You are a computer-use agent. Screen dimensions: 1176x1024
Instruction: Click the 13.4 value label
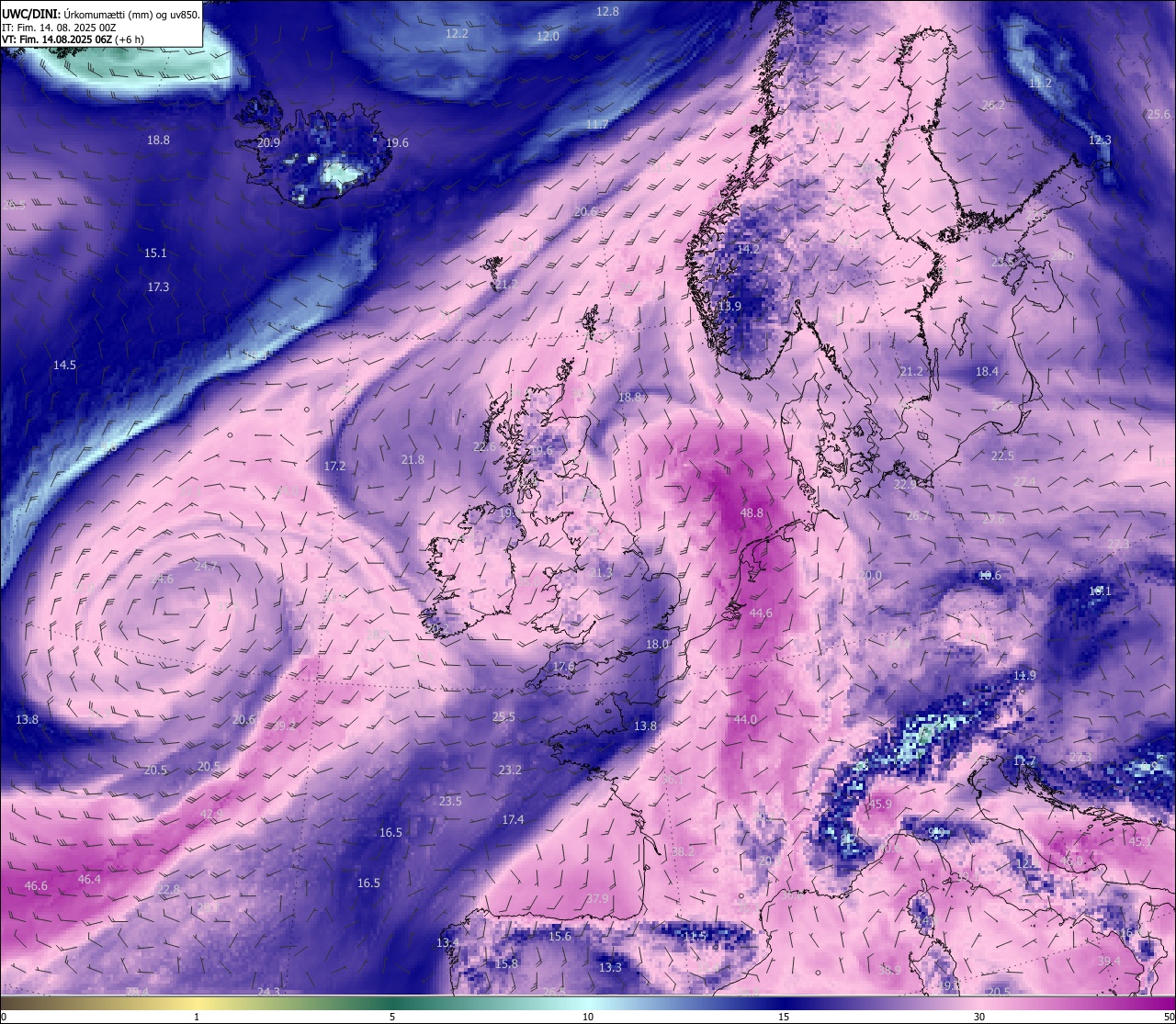447,943
